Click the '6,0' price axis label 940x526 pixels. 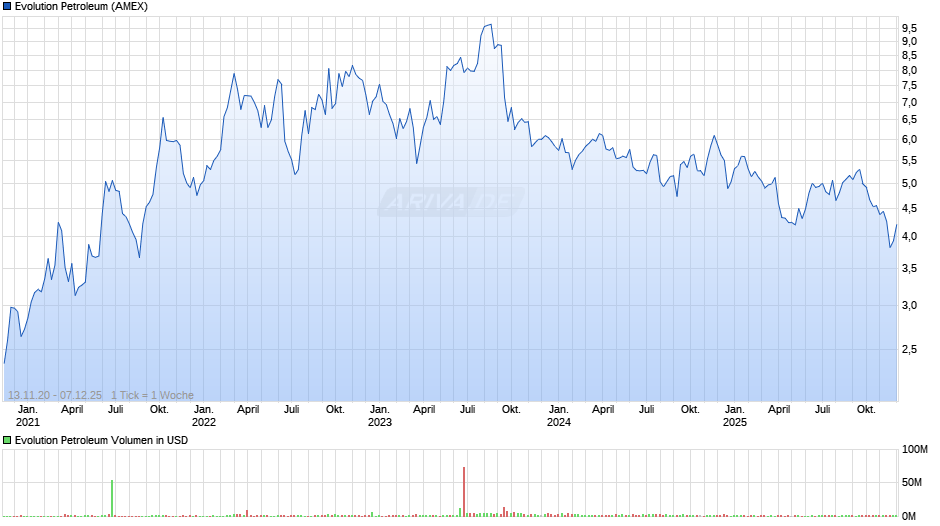(909, 139)
